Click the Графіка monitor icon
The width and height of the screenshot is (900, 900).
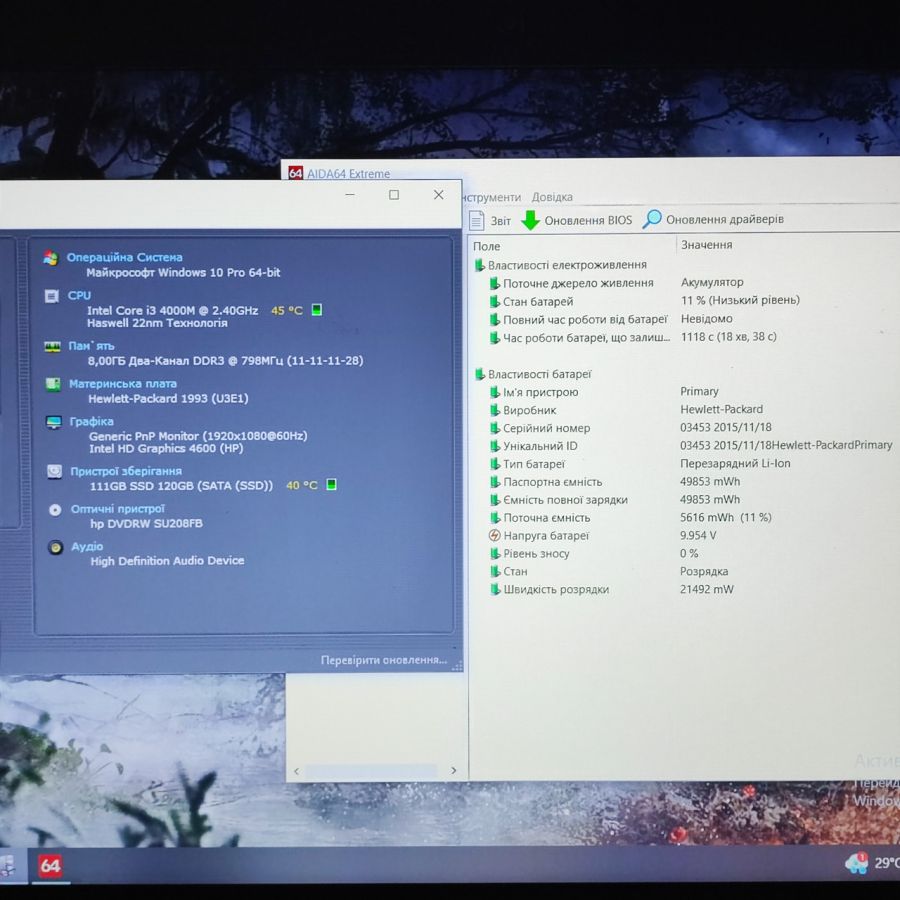tap(53, 422)
